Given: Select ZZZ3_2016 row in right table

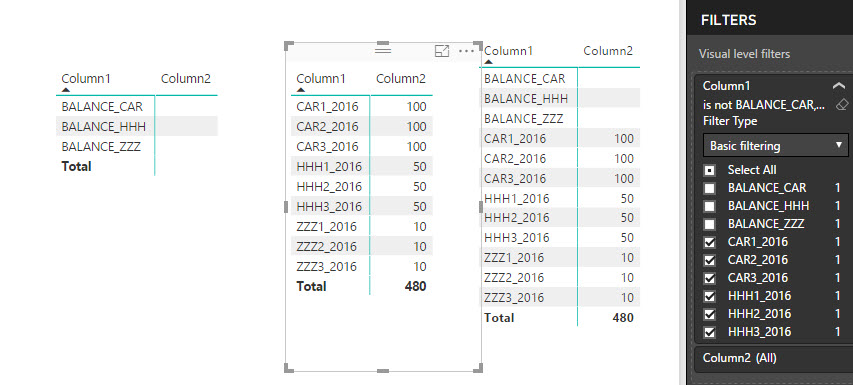Looking at the screenshot, I should (x=559, y=298).
